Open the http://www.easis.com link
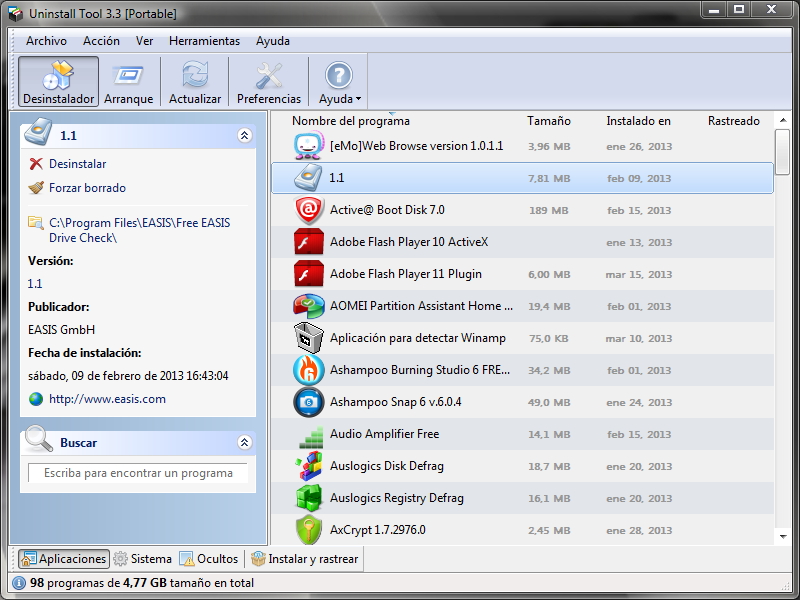 107,399
